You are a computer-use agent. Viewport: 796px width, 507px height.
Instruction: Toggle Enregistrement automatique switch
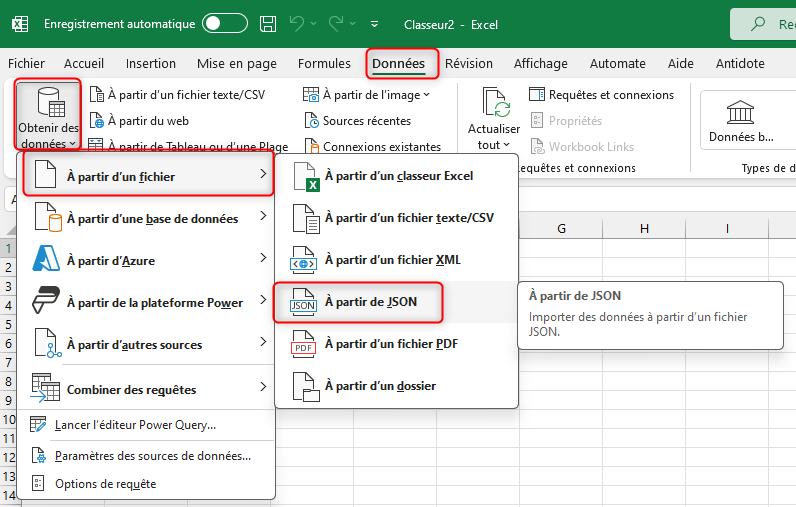coord(224,23)
